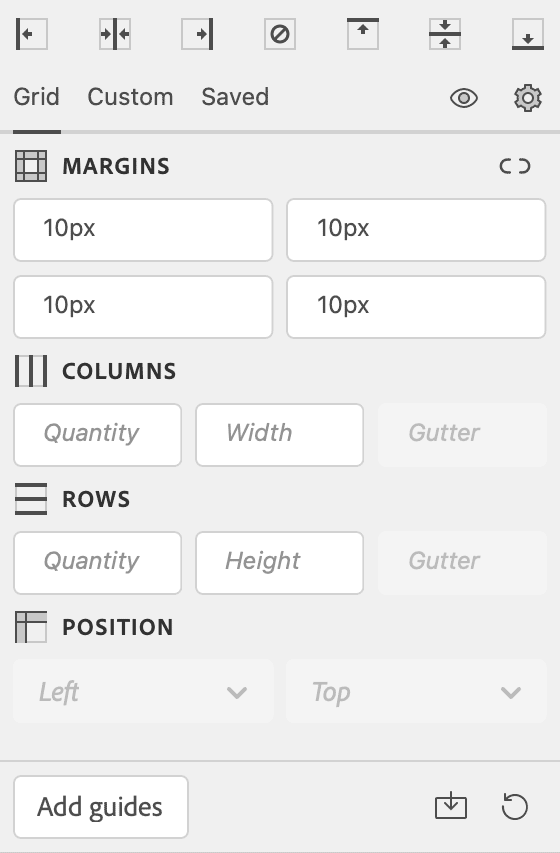Add guide to bottom edge
Image resolution: width=560 pixels, height=853 pixels.
pos(528,34)
